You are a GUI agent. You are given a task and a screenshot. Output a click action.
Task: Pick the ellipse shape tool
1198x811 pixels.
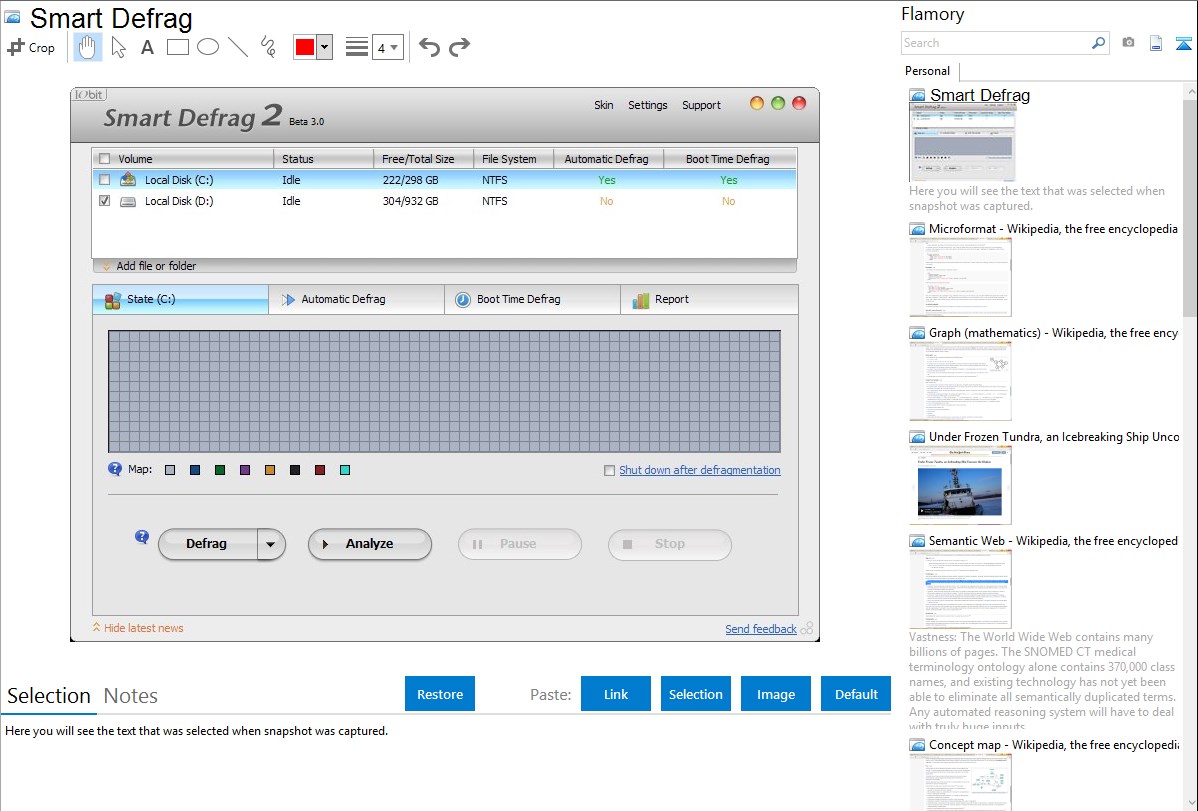[208, 47]
